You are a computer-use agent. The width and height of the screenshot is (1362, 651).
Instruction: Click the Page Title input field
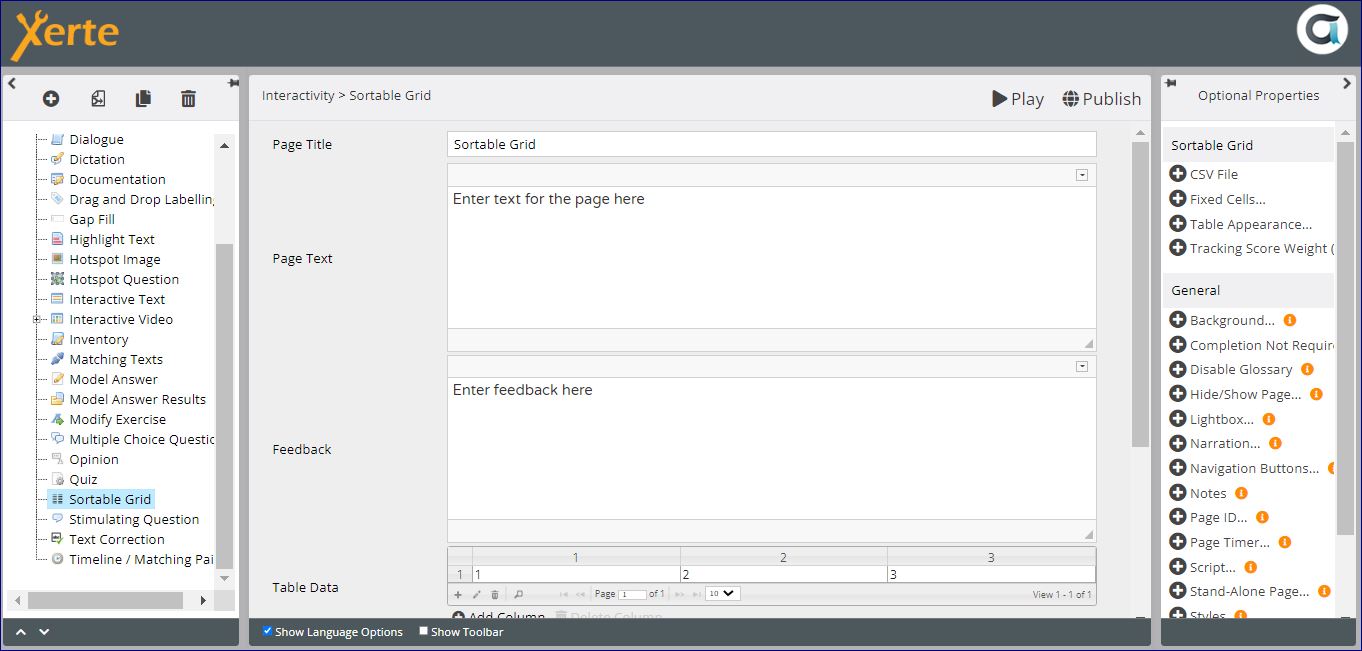pyautogui.click(x=770, y=144)
